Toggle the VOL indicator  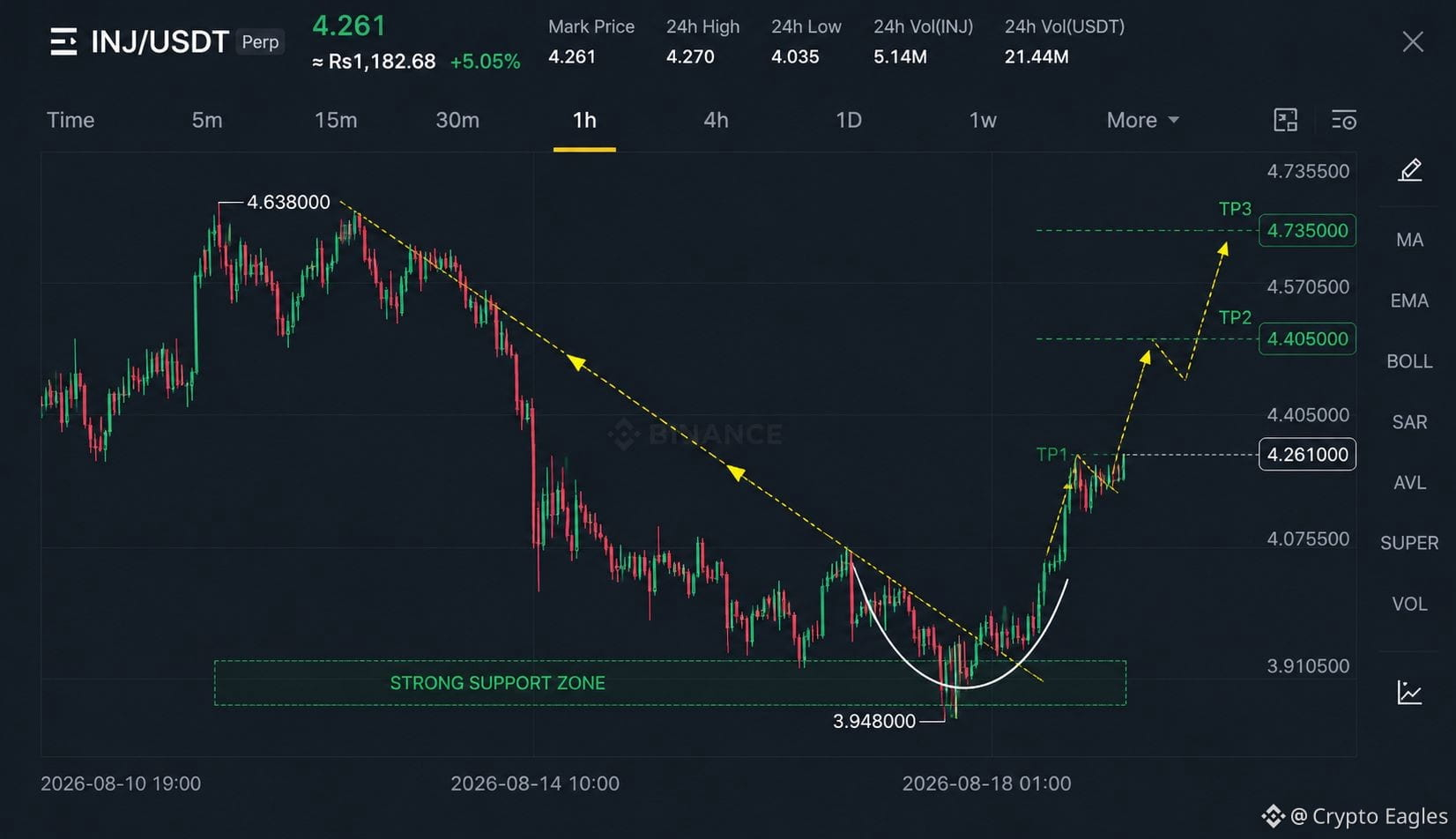pyautogui.click(x=1409, y=604)
